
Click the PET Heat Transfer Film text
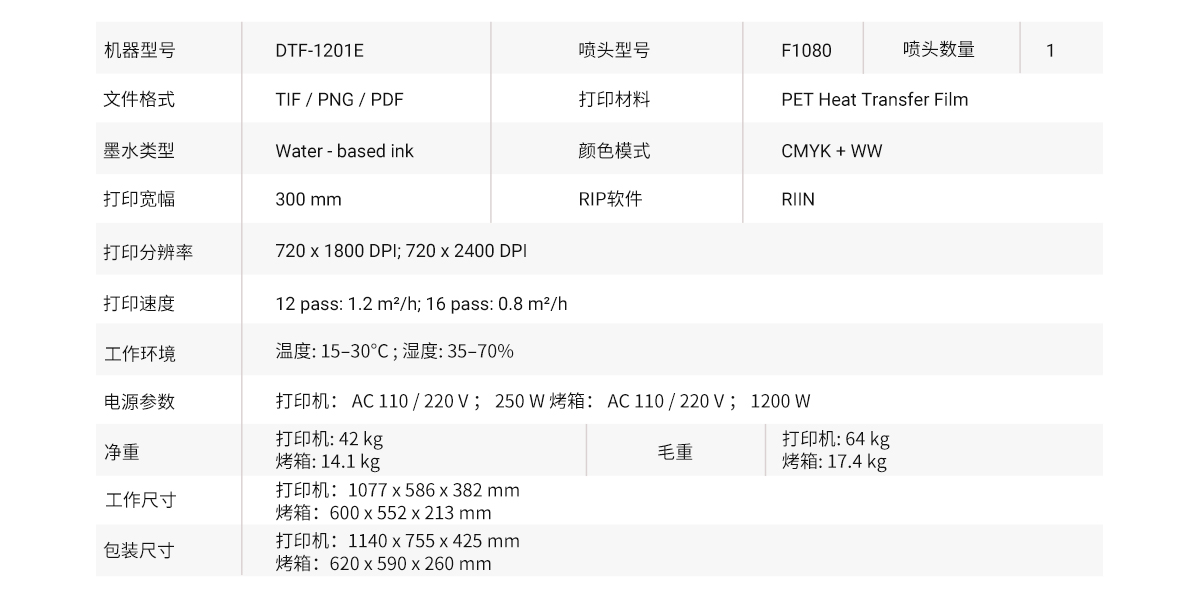click(874, 100)
